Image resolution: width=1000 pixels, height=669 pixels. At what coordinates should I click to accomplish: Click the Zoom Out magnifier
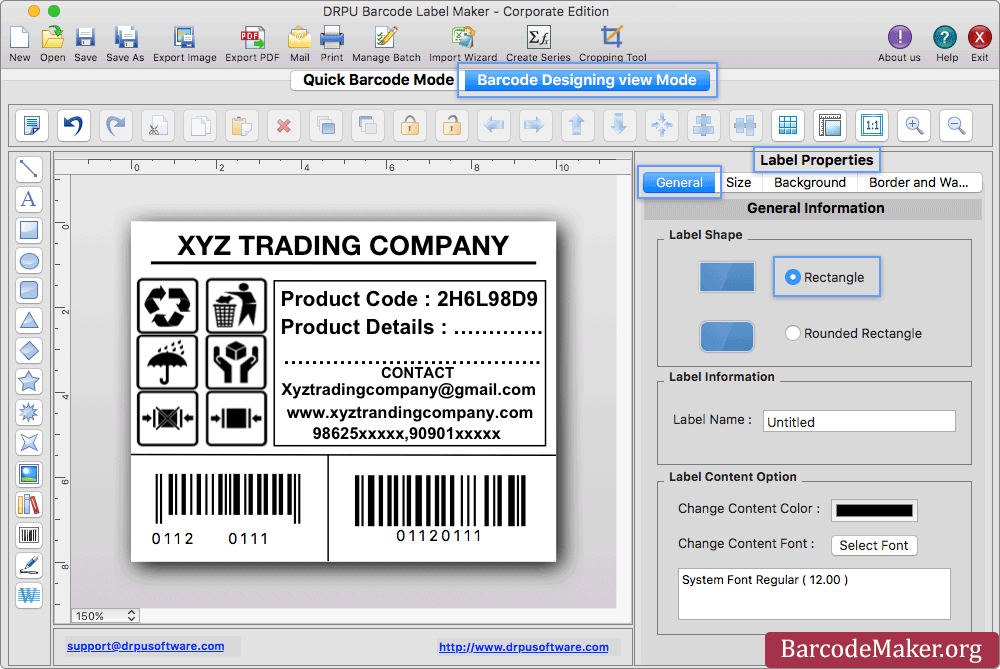tap(956, 125)
